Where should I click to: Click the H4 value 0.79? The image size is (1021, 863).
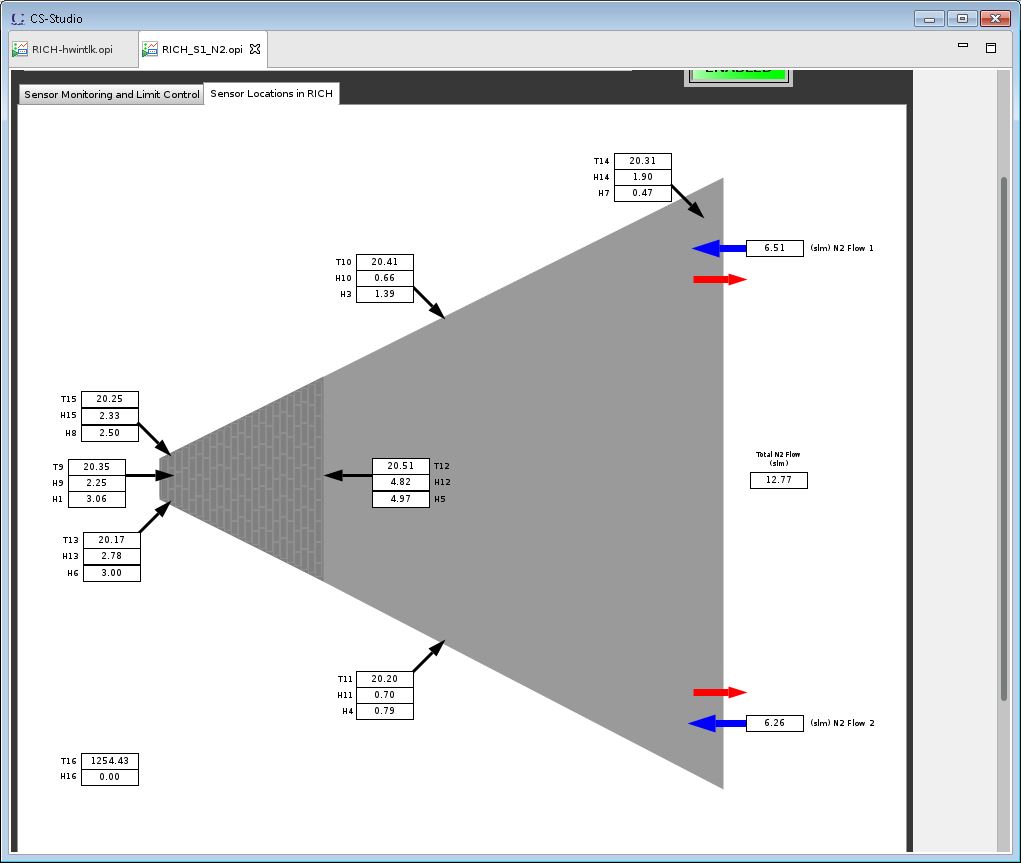coord(385,711)
